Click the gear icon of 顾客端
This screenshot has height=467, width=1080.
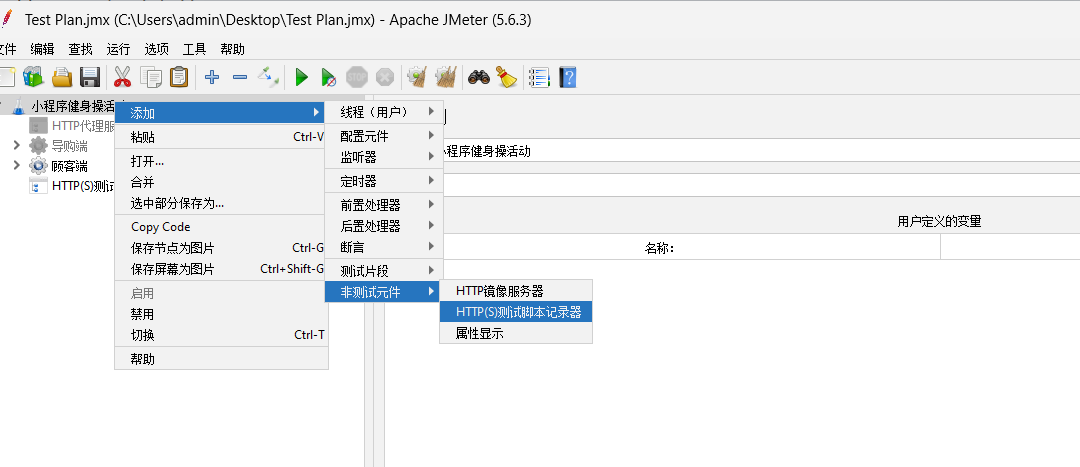pos(39,165)
